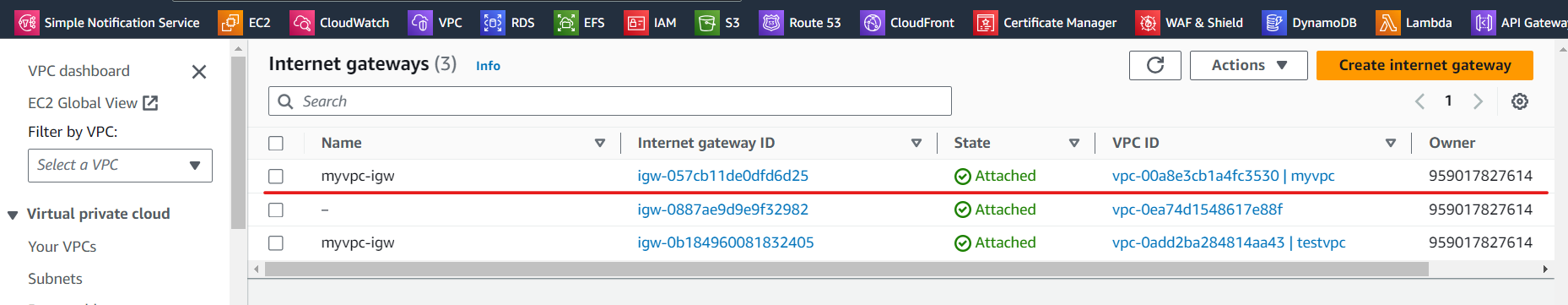1568x305 pixels.
Task: Open the Lambda service shortcut icon
Action: point(1387,23)
